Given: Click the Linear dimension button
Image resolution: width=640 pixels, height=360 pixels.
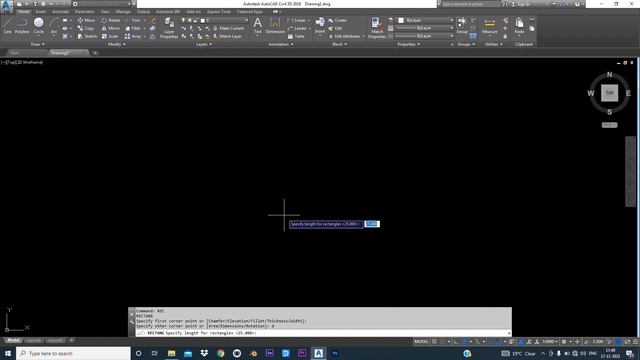Looking at the screenshot, I should (x=298, y=20).
